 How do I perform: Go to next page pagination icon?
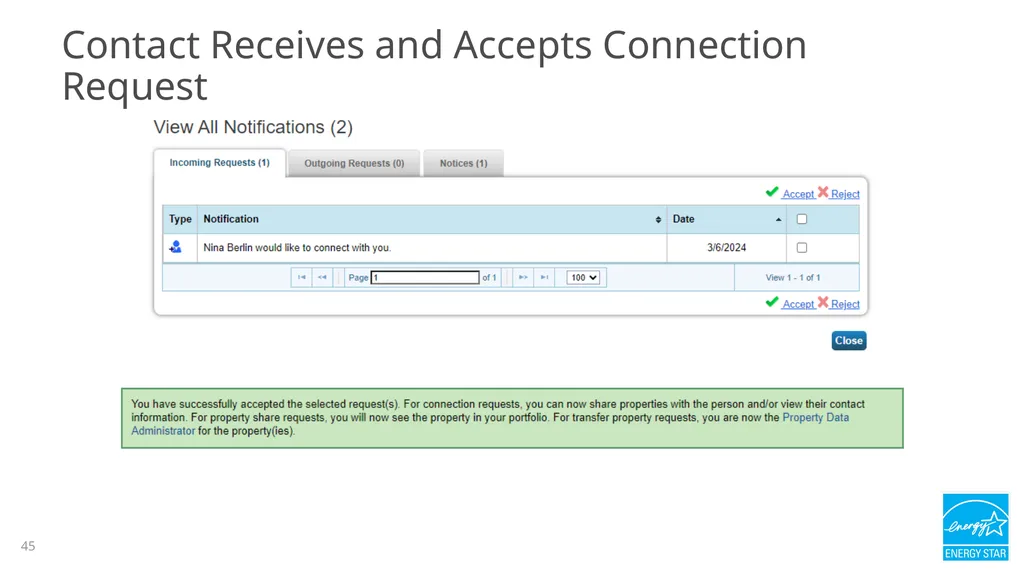[x=523, y=277]
